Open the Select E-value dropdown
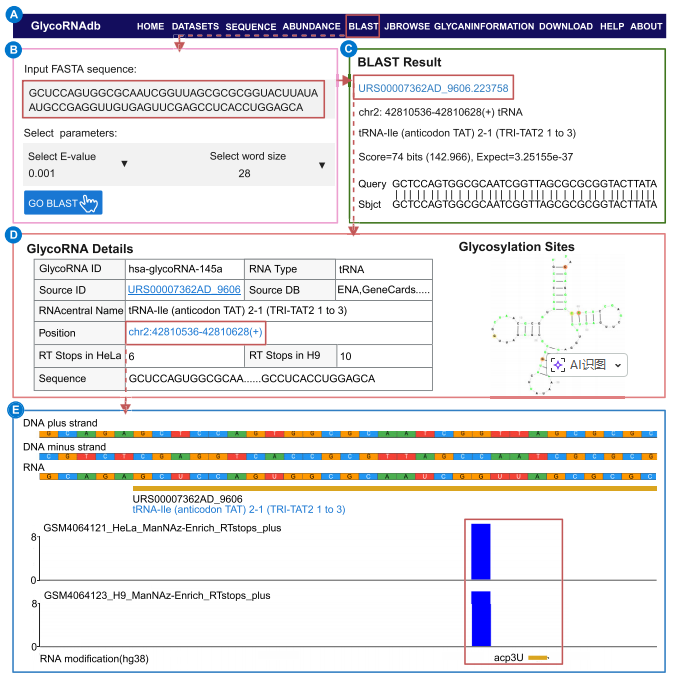 click(124, 165)
